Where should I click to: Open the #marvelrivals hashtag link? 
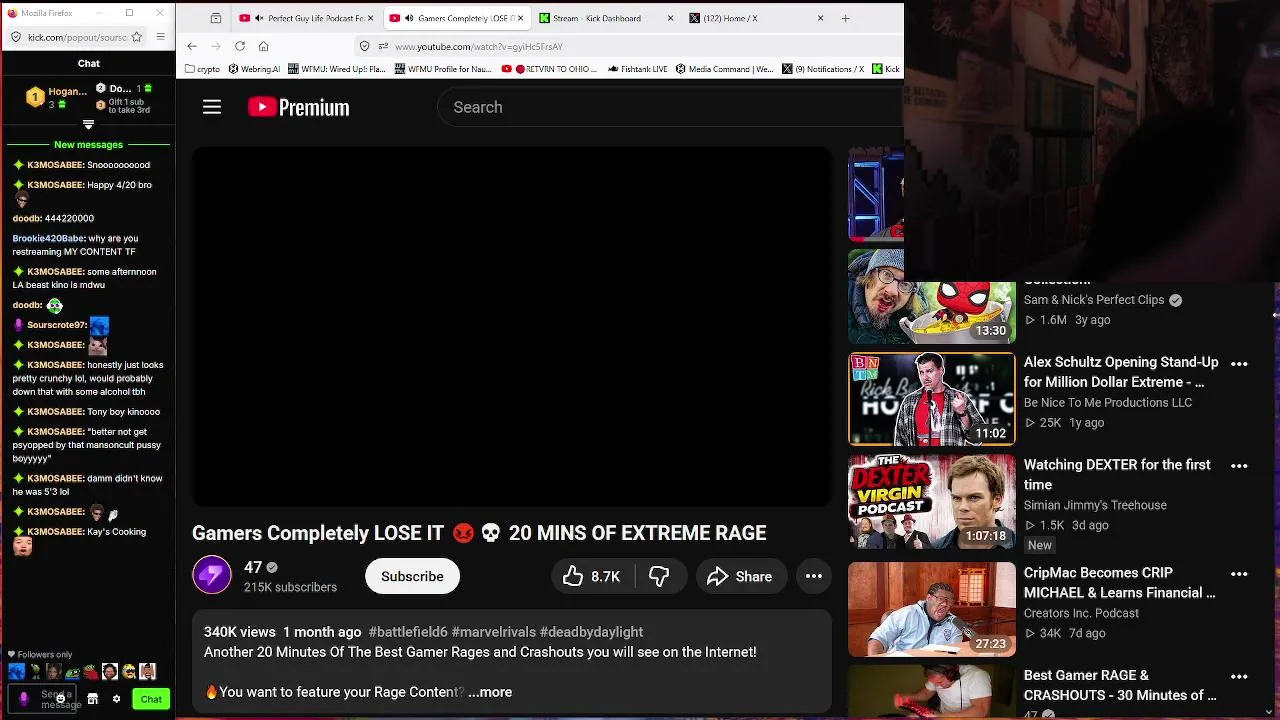click(x=493, y=632)
